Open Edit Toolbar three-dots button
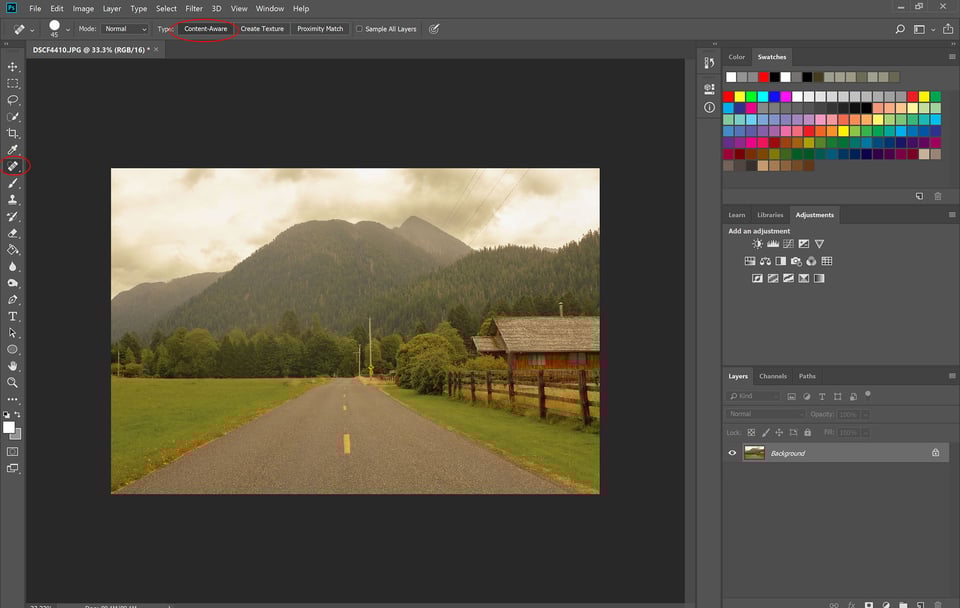Image resolution: width=960 pixels, height=608 pixels. pos(12,399)
